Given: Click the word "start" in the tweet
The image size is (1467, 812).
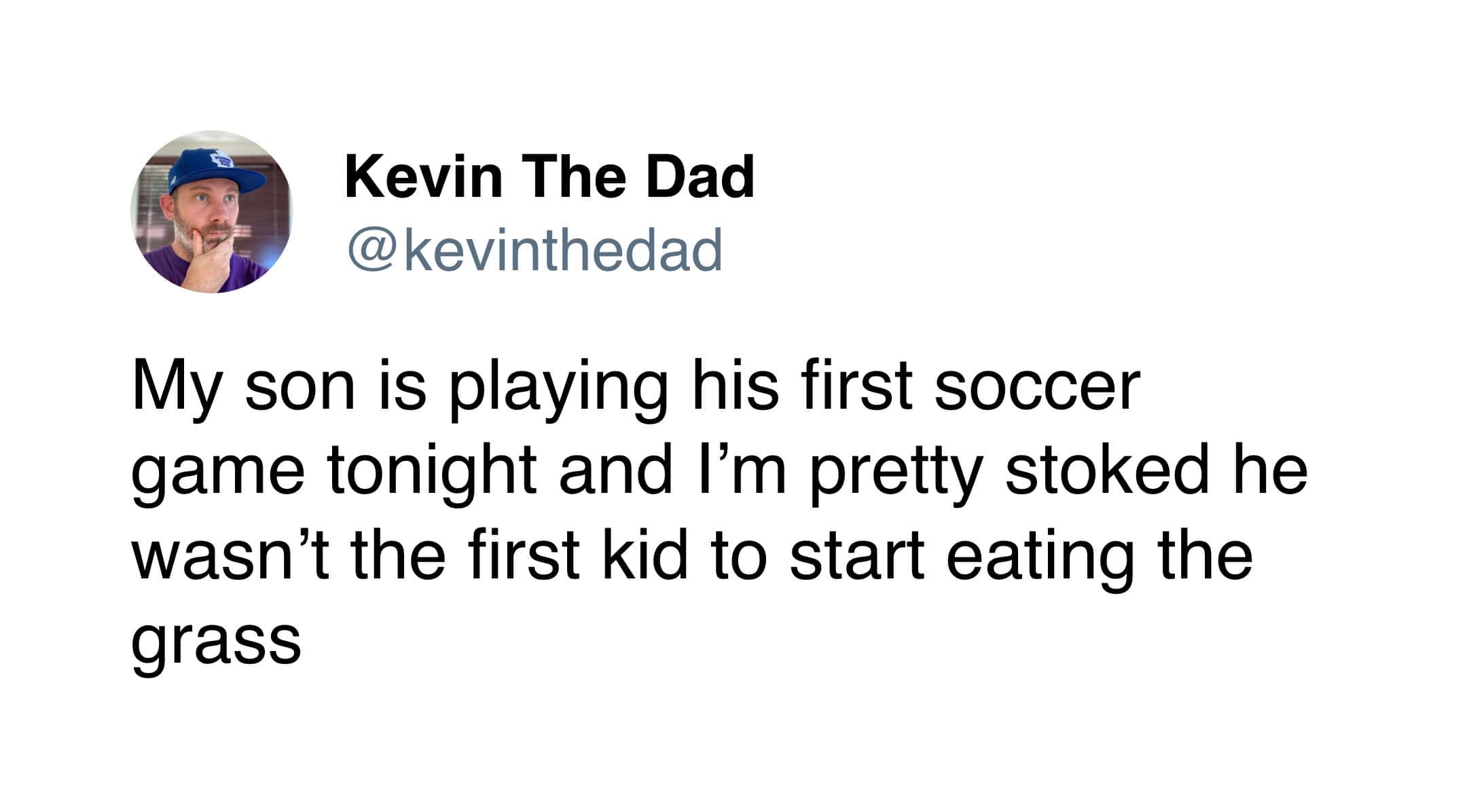Looking at the screenshot, I should click(x=856, y=557).
